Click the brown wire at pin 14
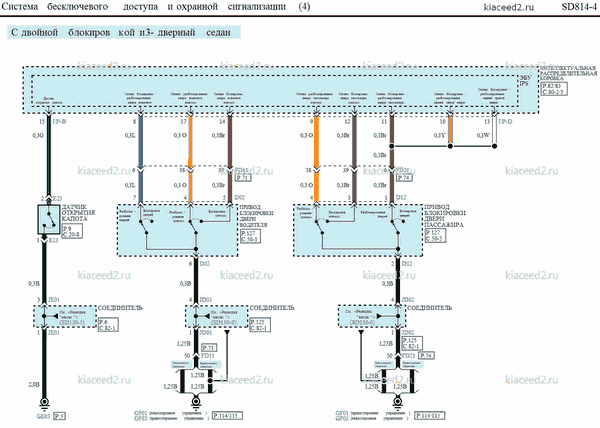This screenshot has width=600, height=428. click(x=230, y=142)
